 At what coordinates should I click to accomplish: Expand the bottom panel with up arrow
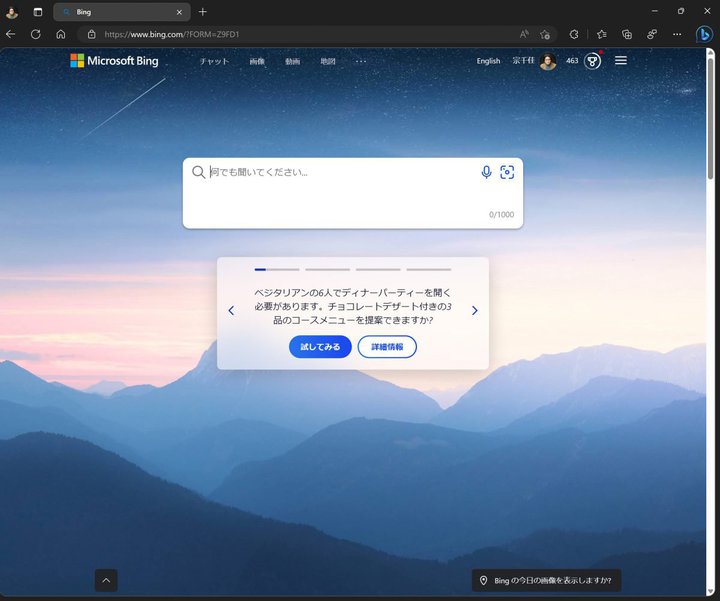coord(106,580)
